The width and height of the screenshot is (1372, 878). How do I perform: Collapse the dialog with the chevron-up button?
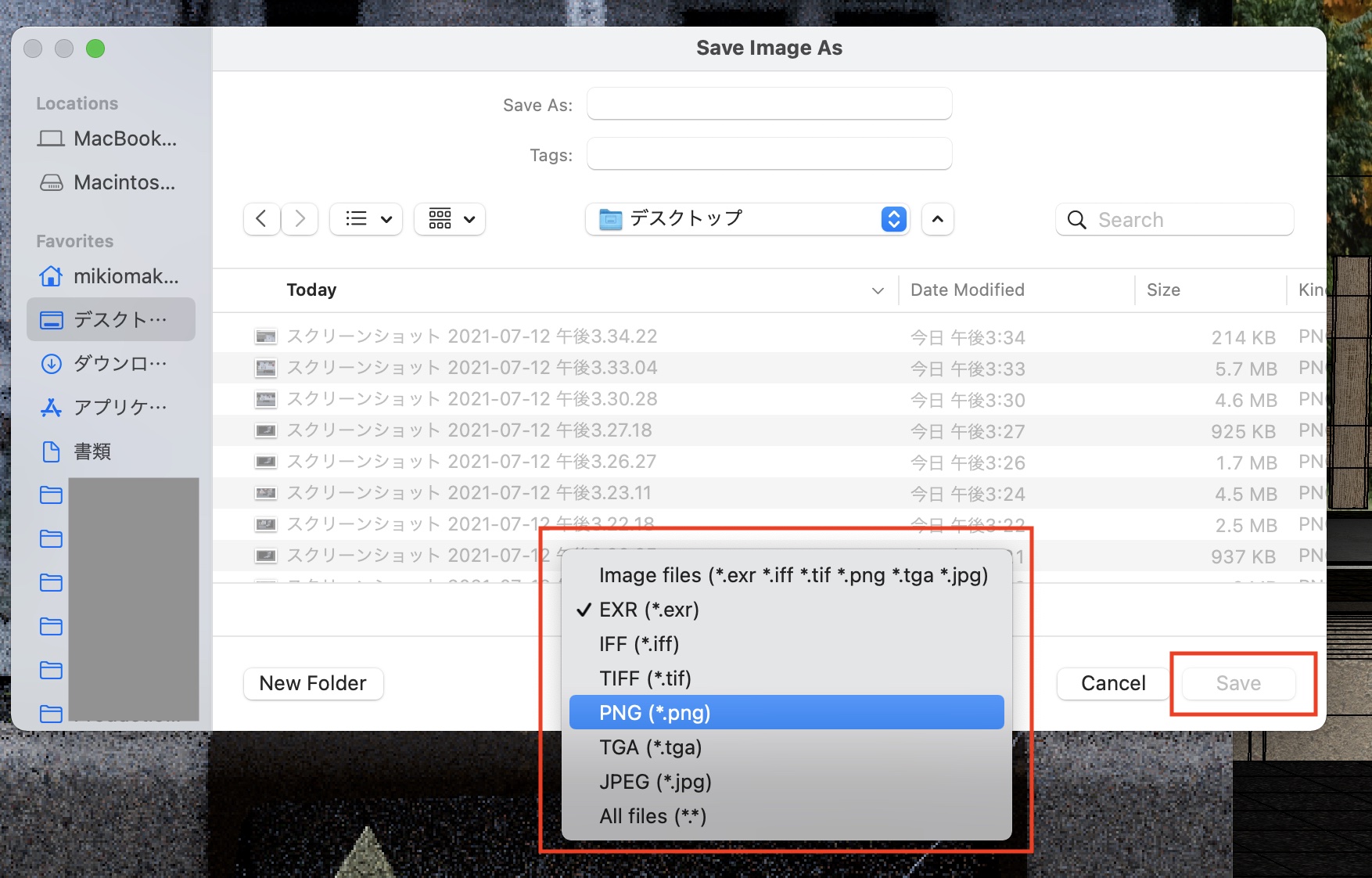click(938, 219)
